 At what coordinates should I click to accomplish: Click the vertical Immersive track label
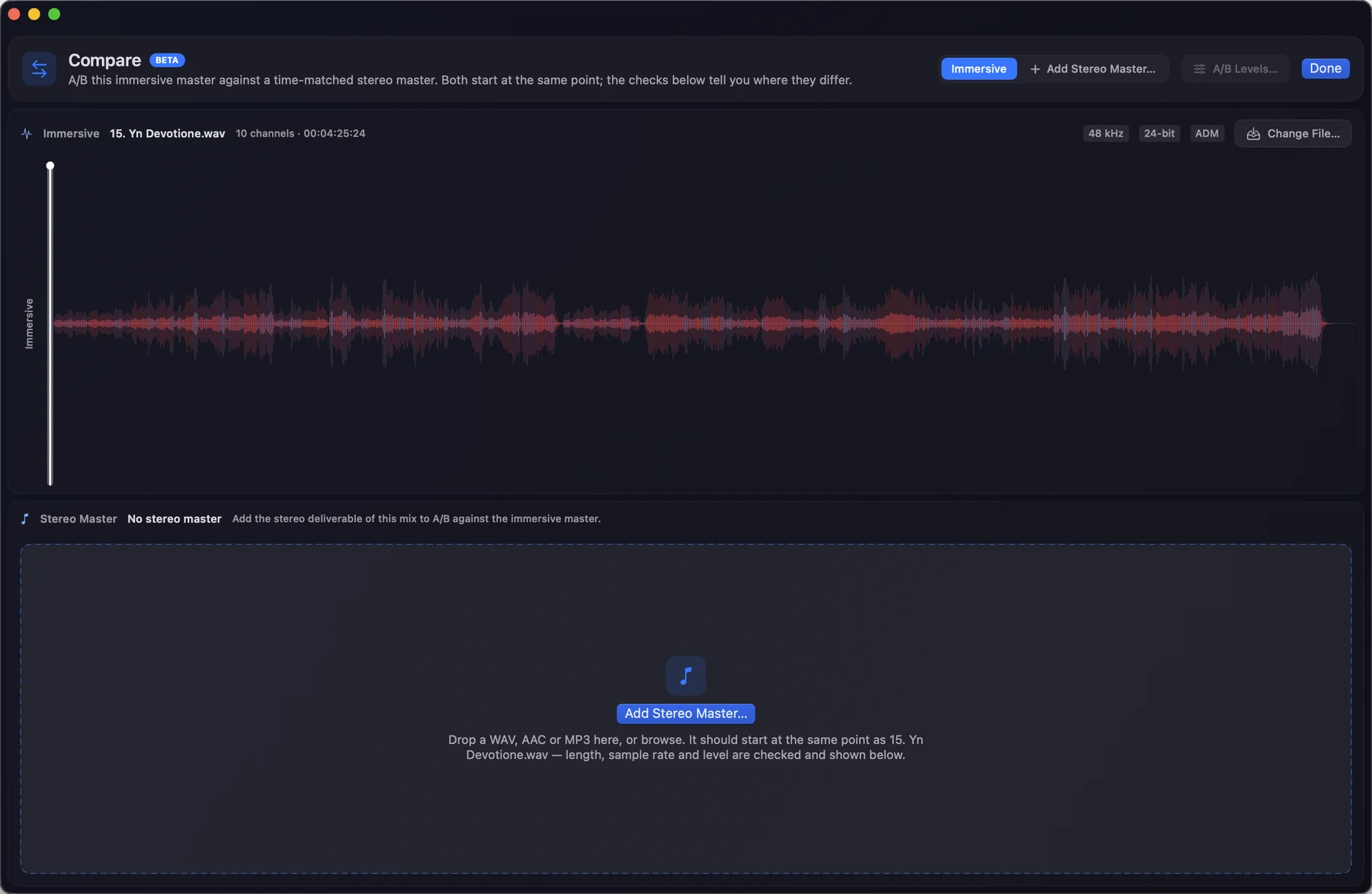pos(29,324)
